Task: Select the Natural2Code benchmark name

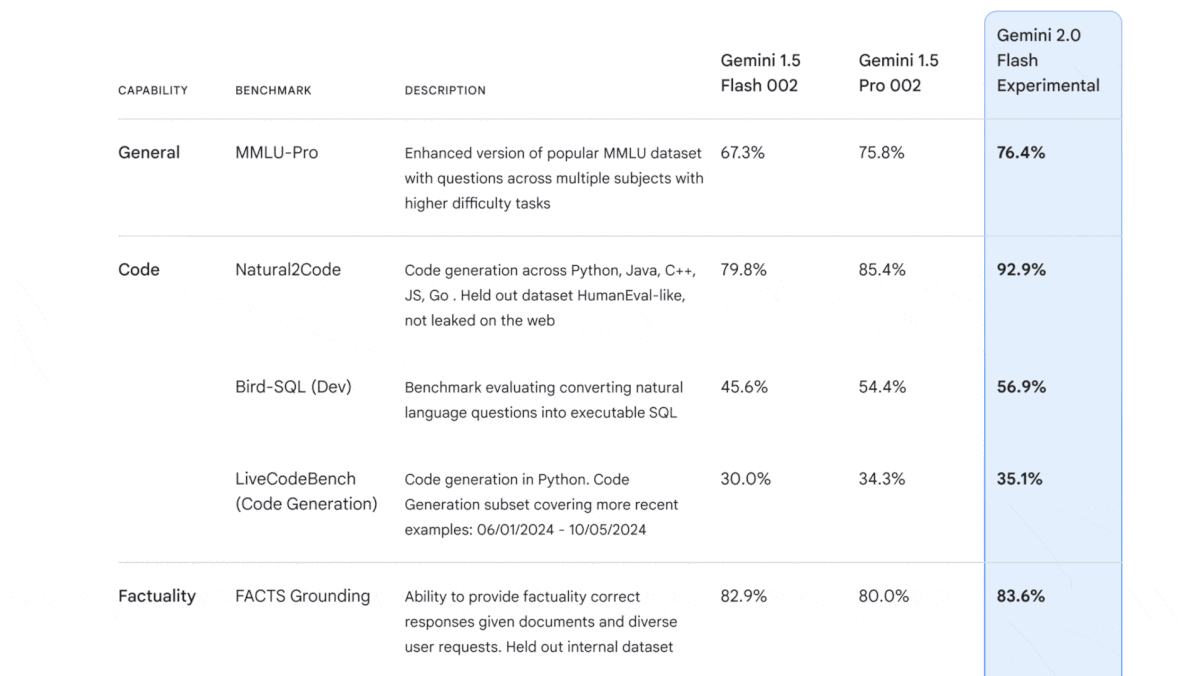Action: [x=288, y=270]
